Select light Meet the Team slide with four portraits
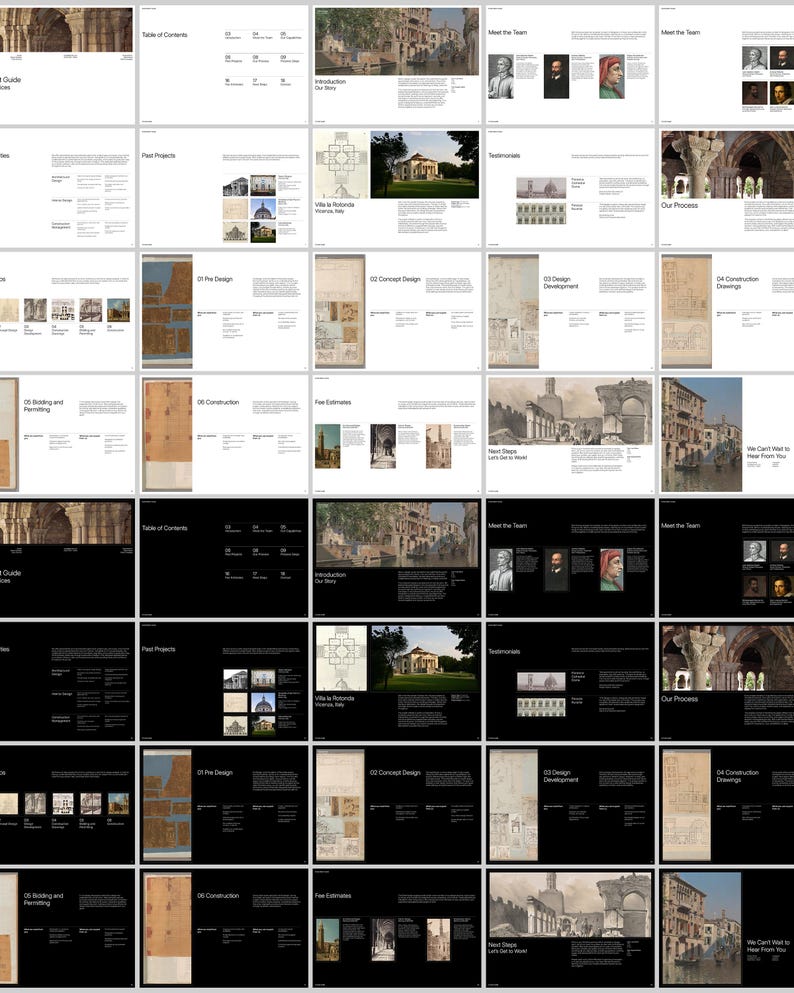Screen dimensions: 794x993 (726, 65)
